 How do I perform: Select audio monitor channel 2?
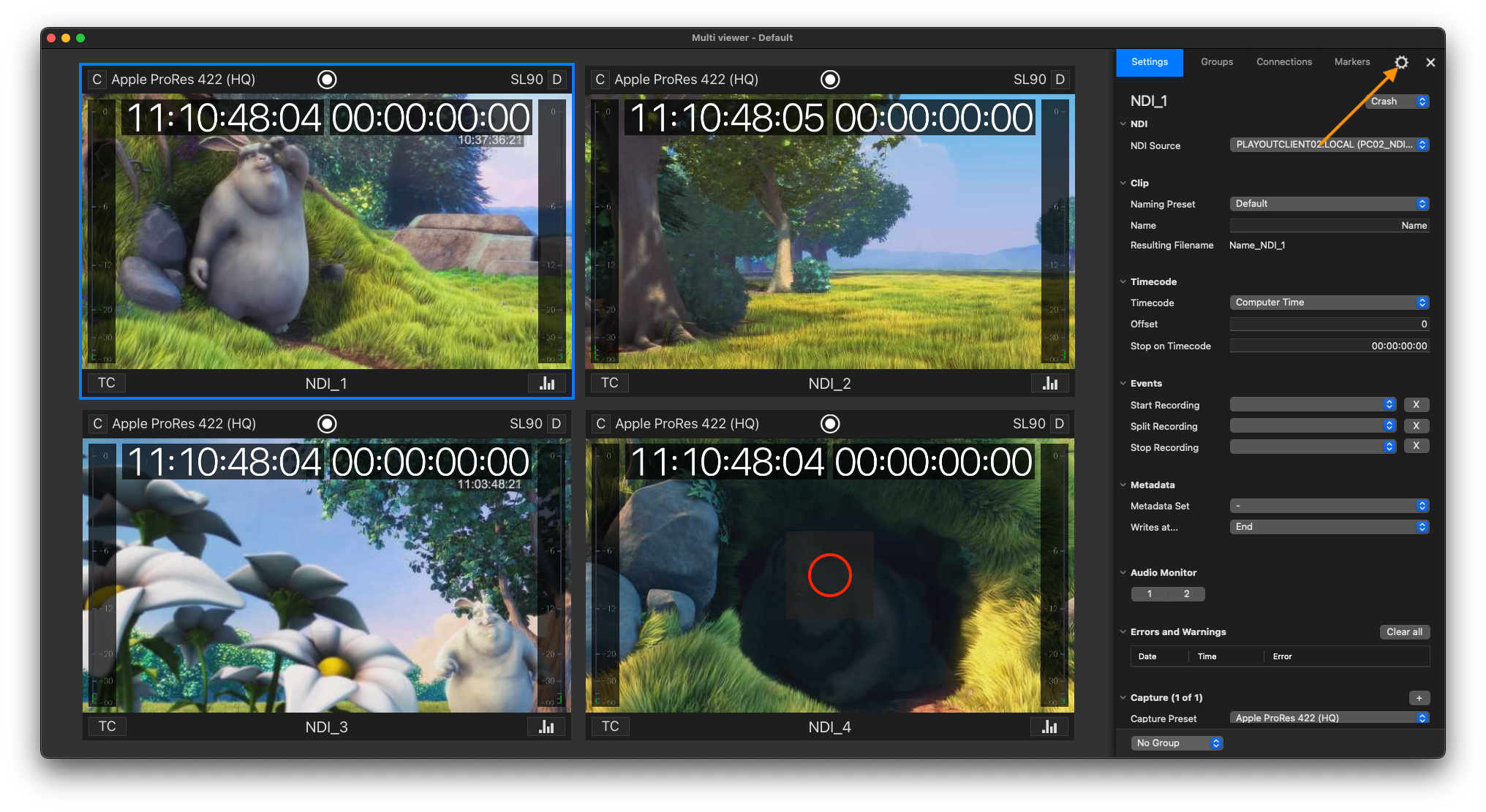[x=1187, y=594]
